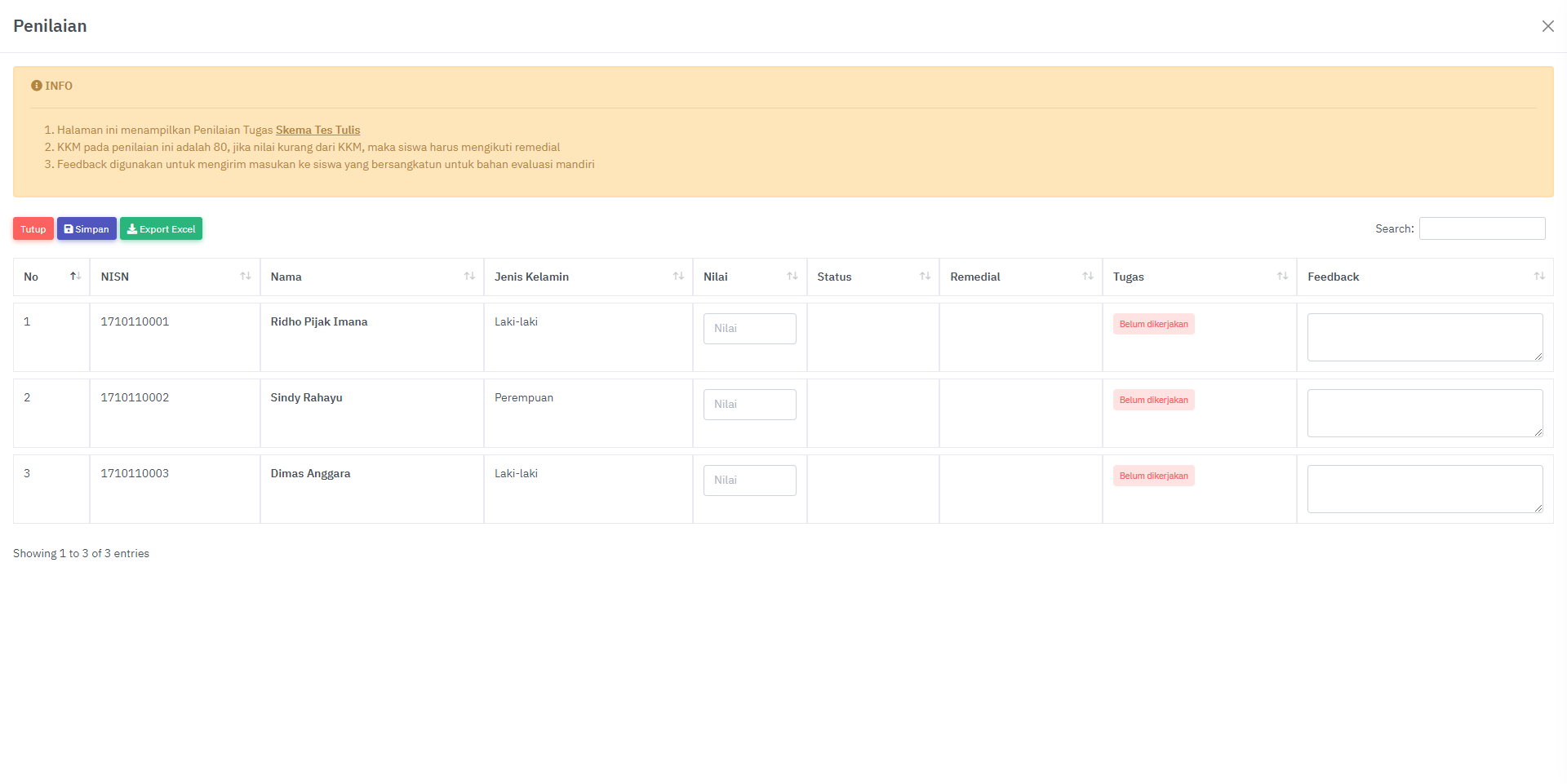The width and height of the screenshot is (1567, 784).
Task: Click the sort arrows in the NISN column
Action: (245, 277)
